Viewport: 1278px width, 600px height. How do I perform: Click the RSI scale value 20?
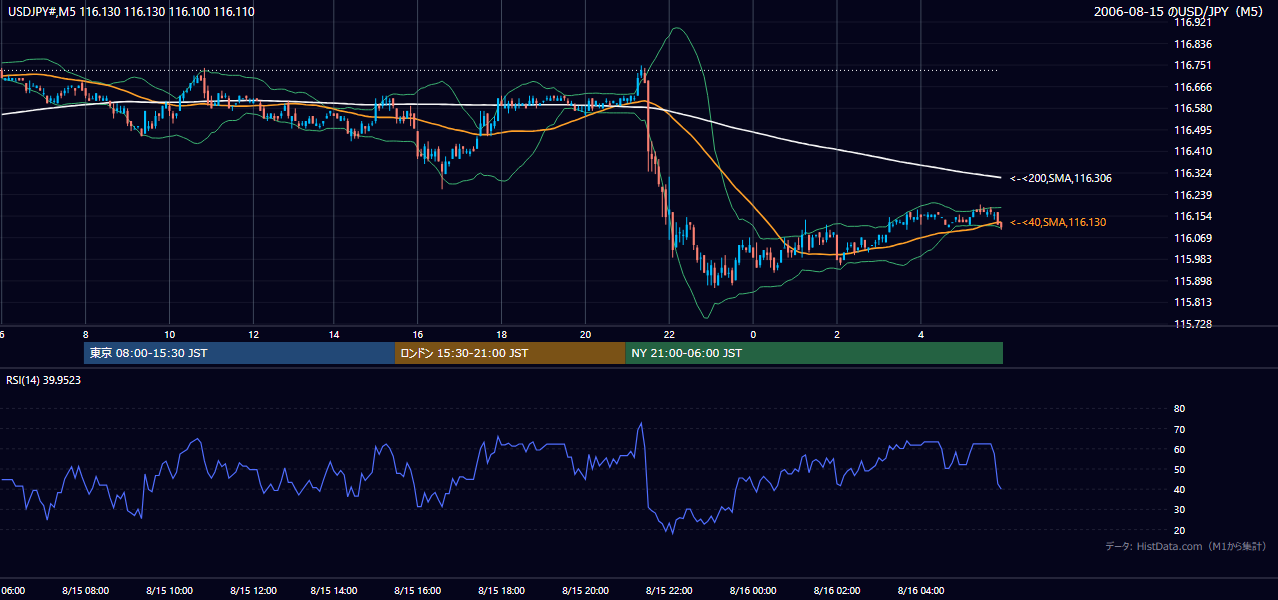pyautogui.click(x=1179, y=530)
